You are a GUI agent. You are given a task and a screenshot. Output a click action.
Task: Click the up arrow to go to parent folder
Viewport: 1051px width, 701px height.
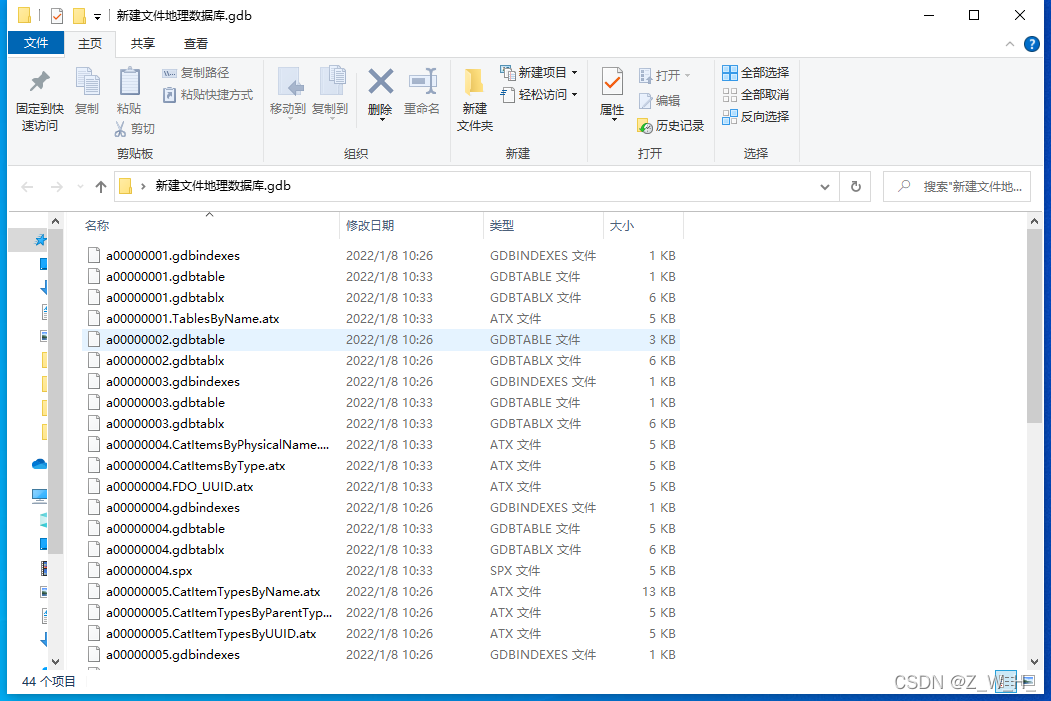(100, 186)
